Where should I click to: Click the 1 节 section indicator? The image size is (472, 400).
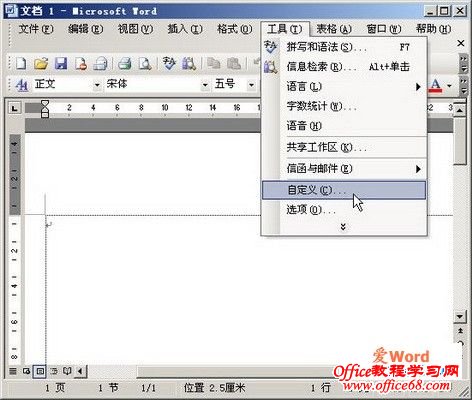click(x=108, y=388)
